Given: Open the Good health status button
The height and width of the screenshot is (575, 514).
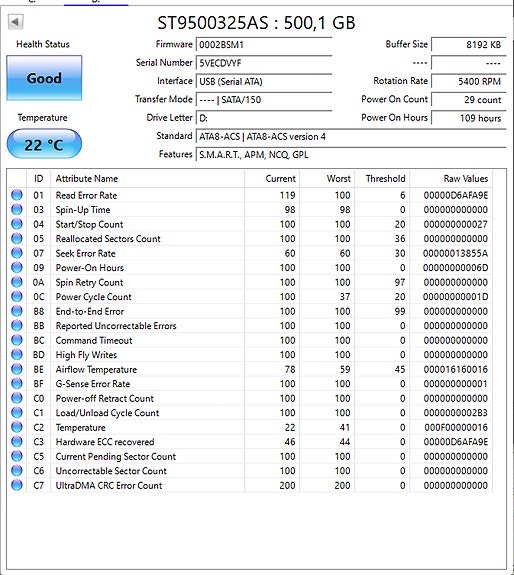Looking at the screenshot, I should point(44,78).
